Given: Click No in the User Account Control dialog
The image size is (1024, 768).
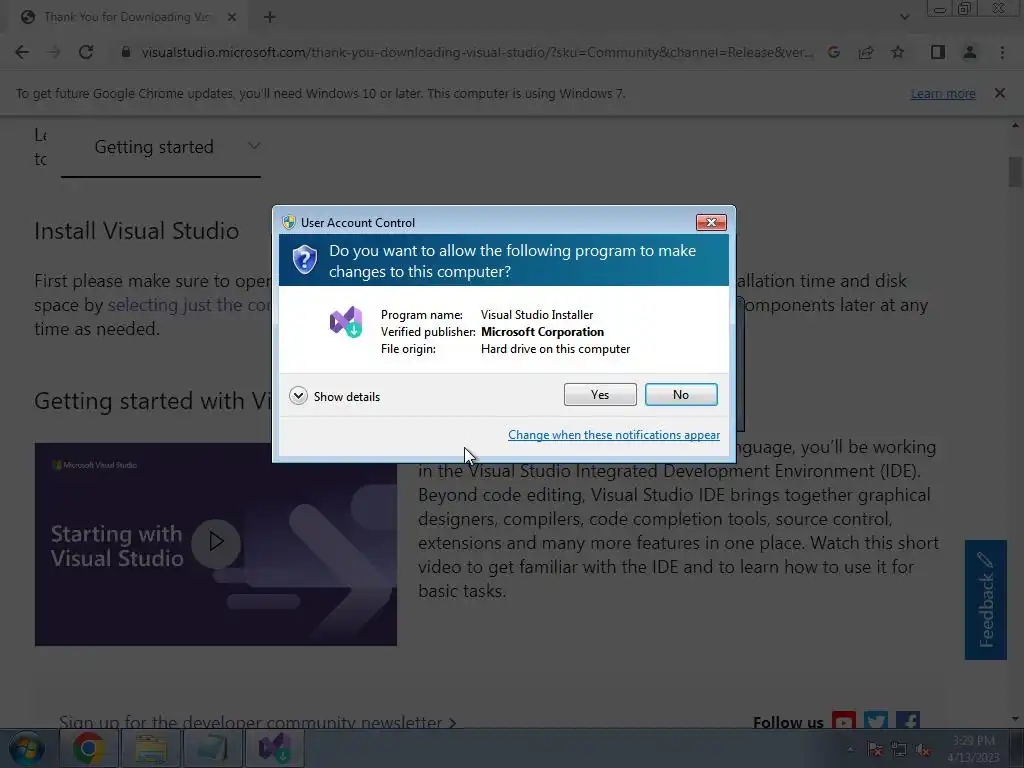Looking at the screenshot, I should [680, 394].
